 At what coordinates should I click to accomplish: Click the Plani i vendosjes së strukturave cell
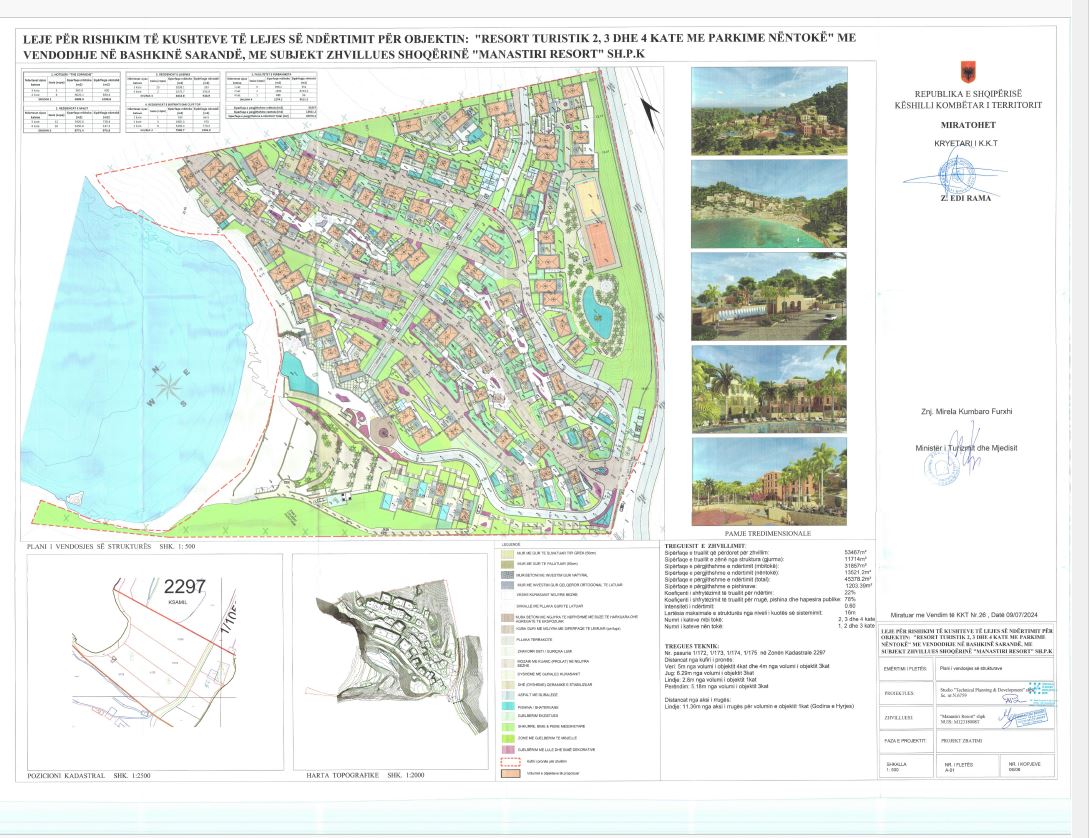(x=993, y=669)
